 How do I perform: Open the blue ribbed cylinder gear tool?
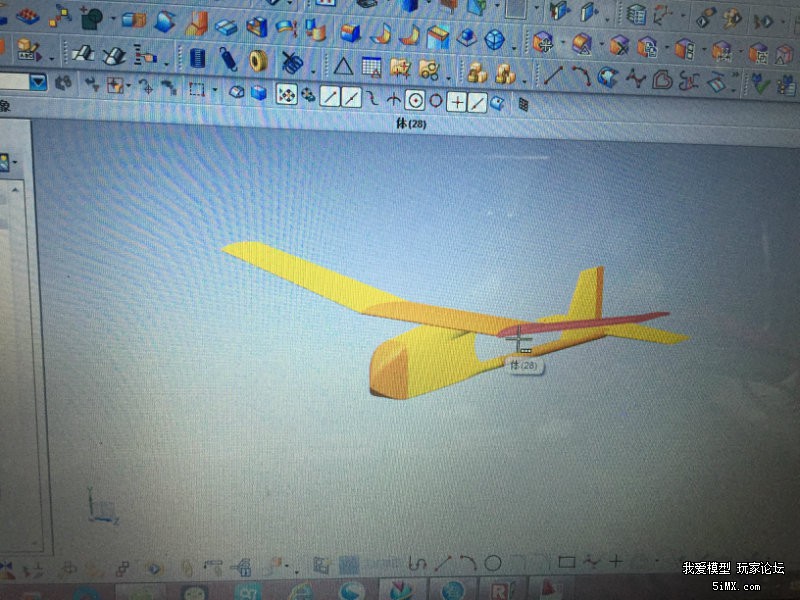[x=197, y=58]
